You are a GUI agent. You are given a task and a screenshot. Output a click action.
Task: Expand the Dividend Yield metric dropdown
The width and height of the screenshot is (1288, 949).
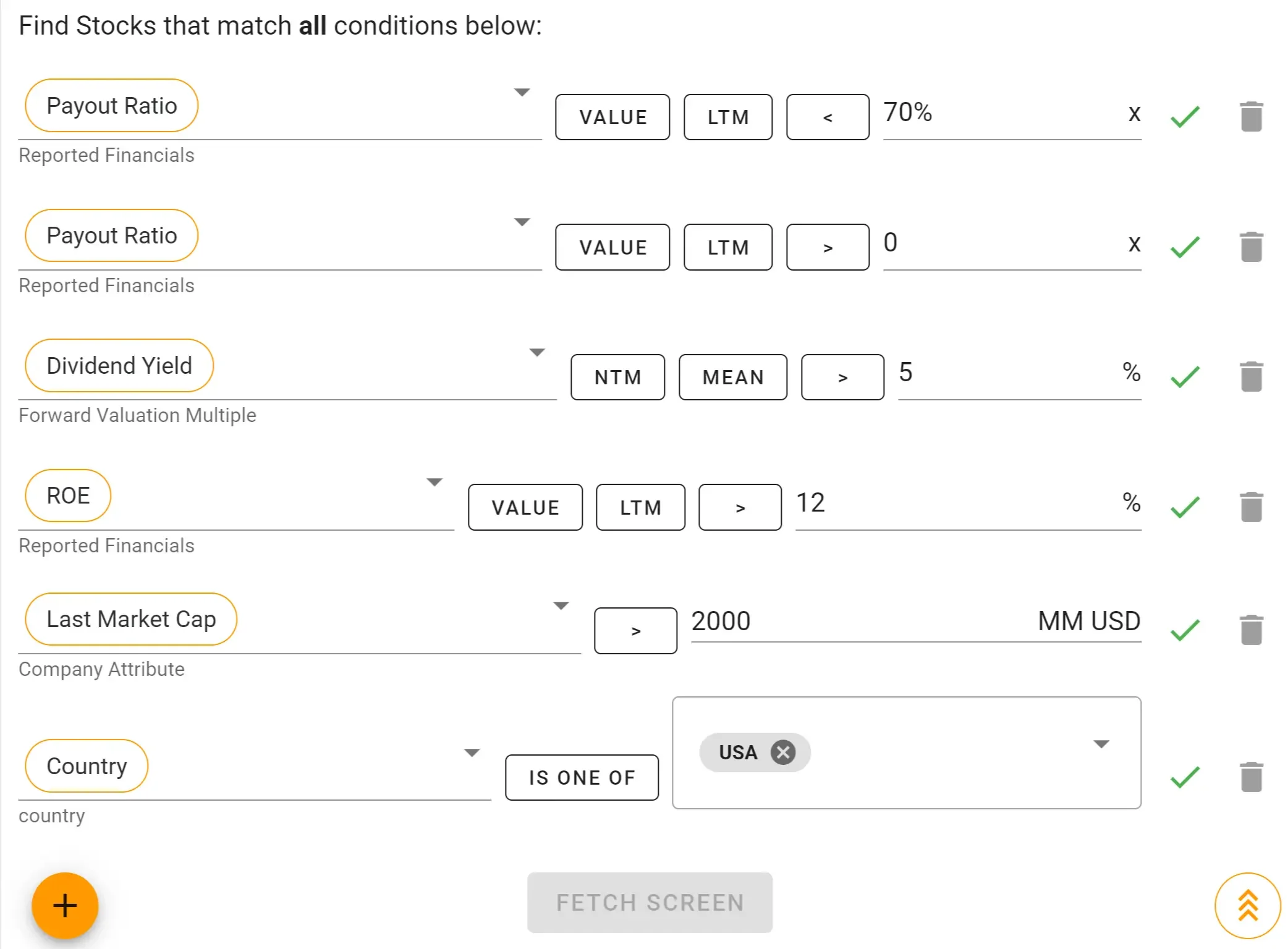click(x=537, y=352)
